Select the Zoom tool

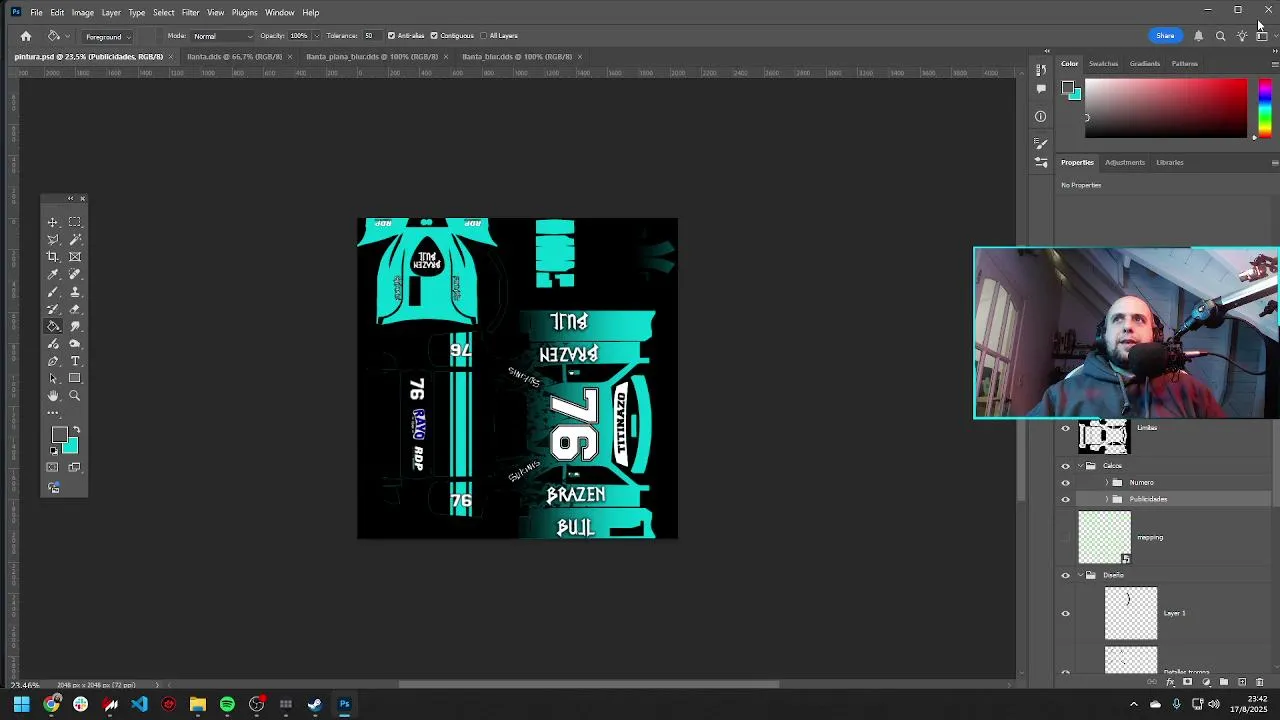(75, 396)
